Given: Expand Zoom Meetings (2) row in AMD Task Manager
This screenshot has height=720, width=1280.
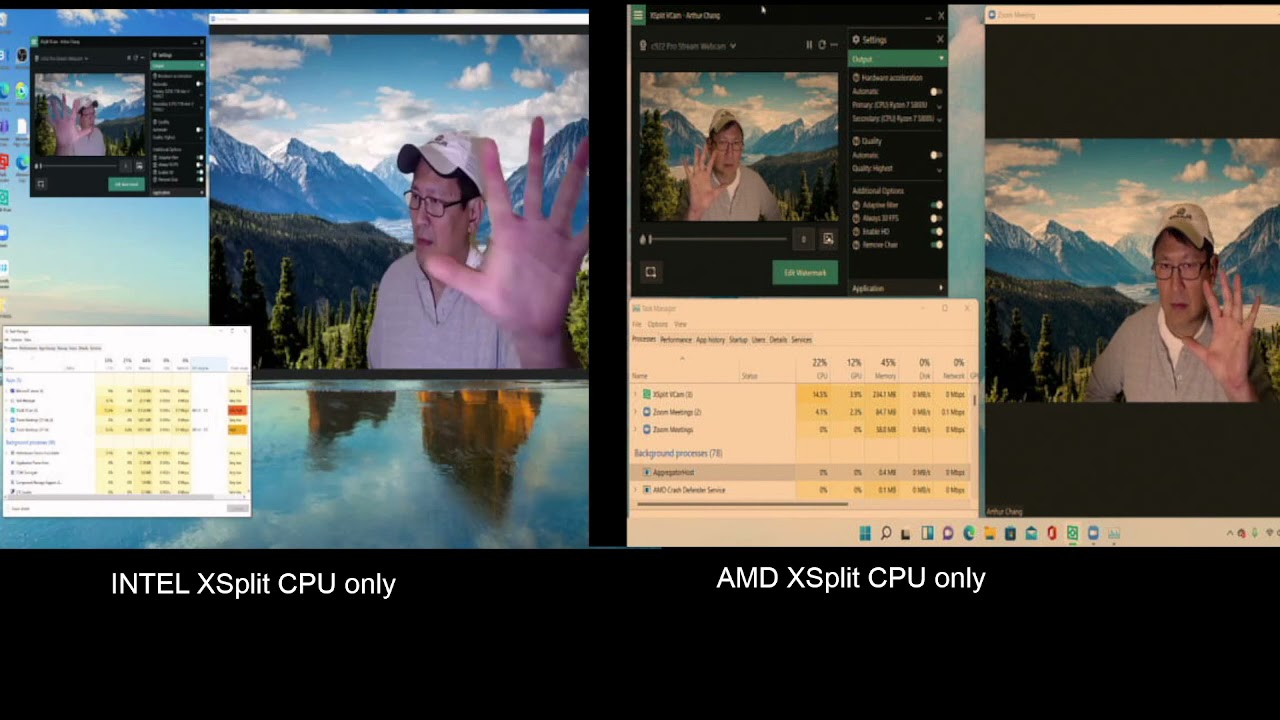Looking at the screenshot, I should (x=635, y=412).
